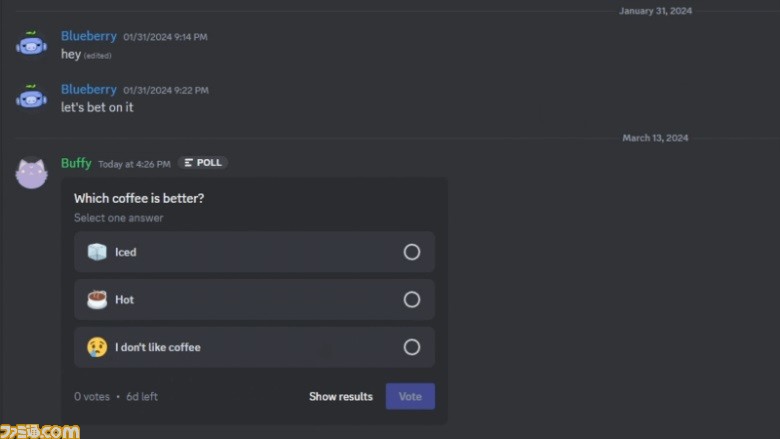Click the ice cube emoji on Iced option
Image resolution: width=780 pixels, height=439 pixels.
[x=97, y=252]
